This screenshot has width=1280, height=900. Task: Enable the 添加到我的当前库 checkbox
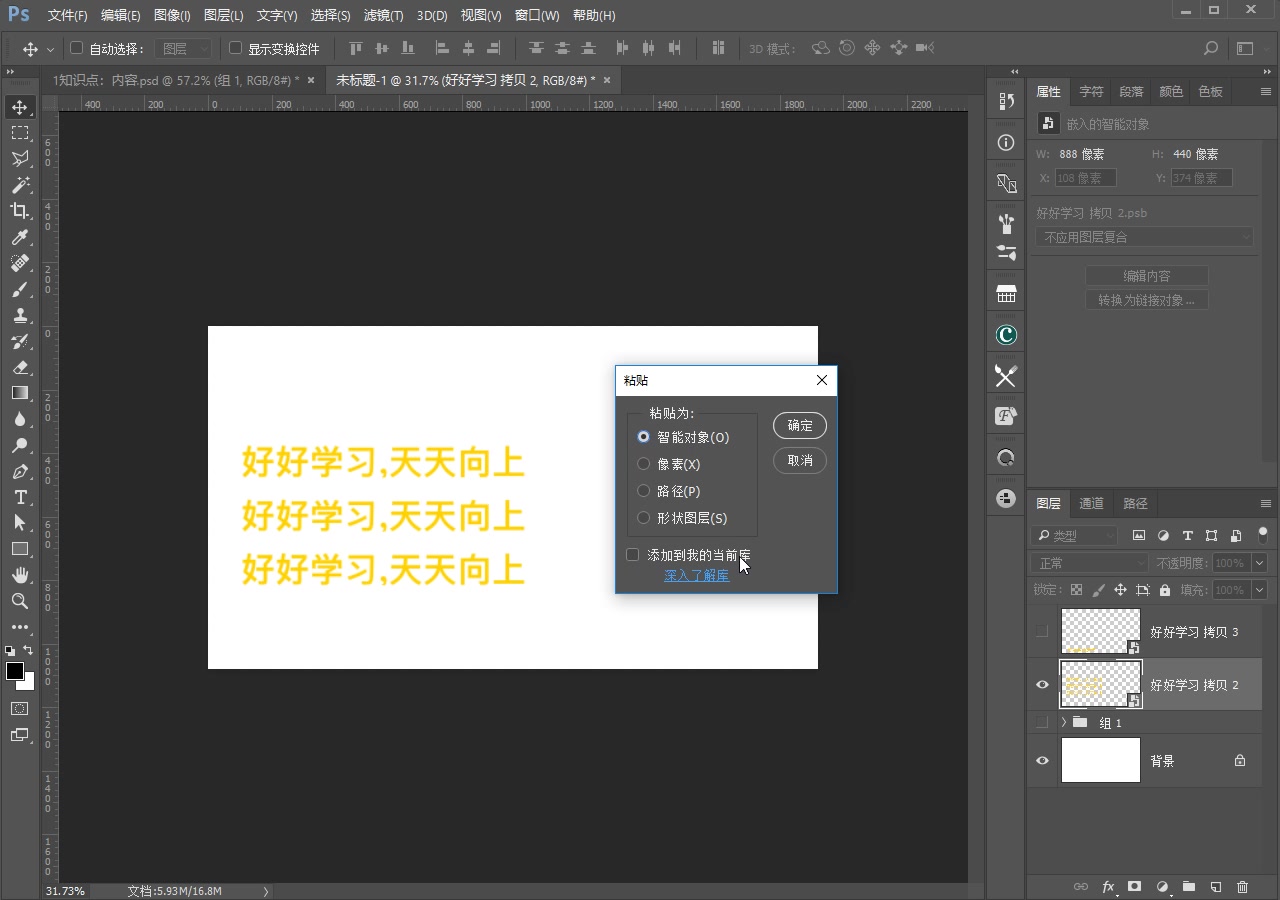pyautogui.click(x=632, y=553)
